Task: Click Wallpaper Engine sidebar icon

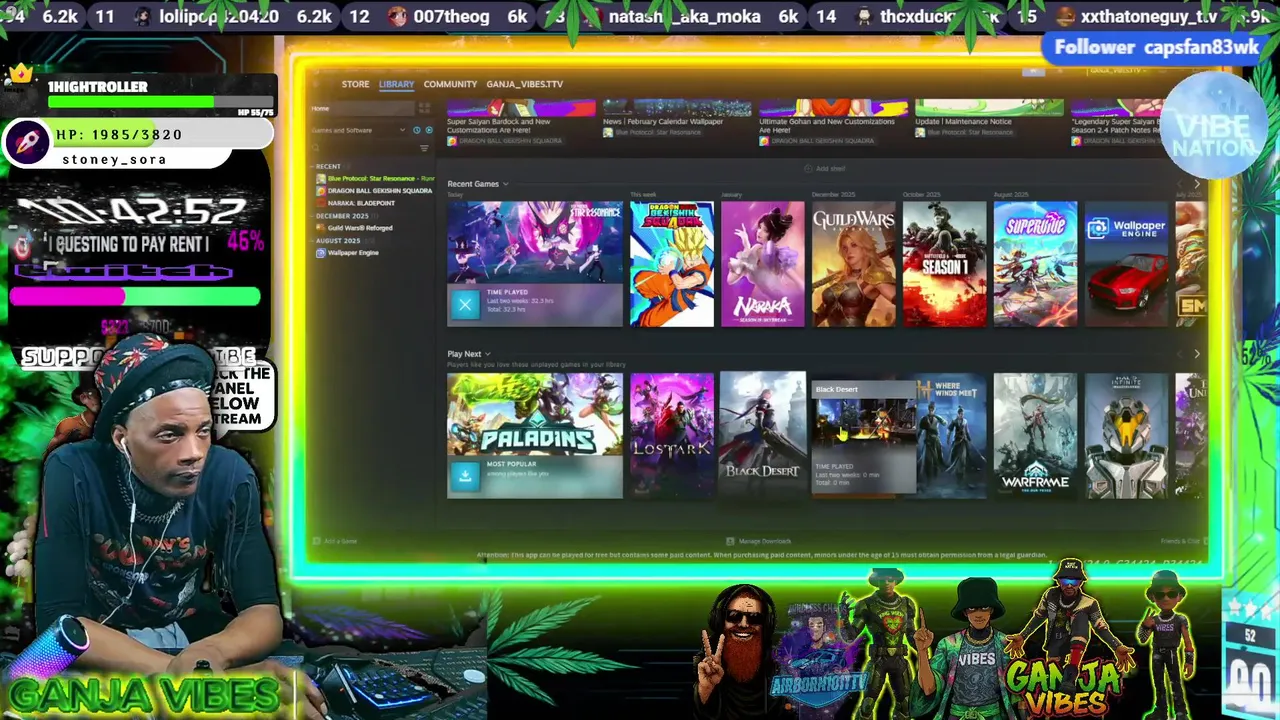Action: point(321,253)
